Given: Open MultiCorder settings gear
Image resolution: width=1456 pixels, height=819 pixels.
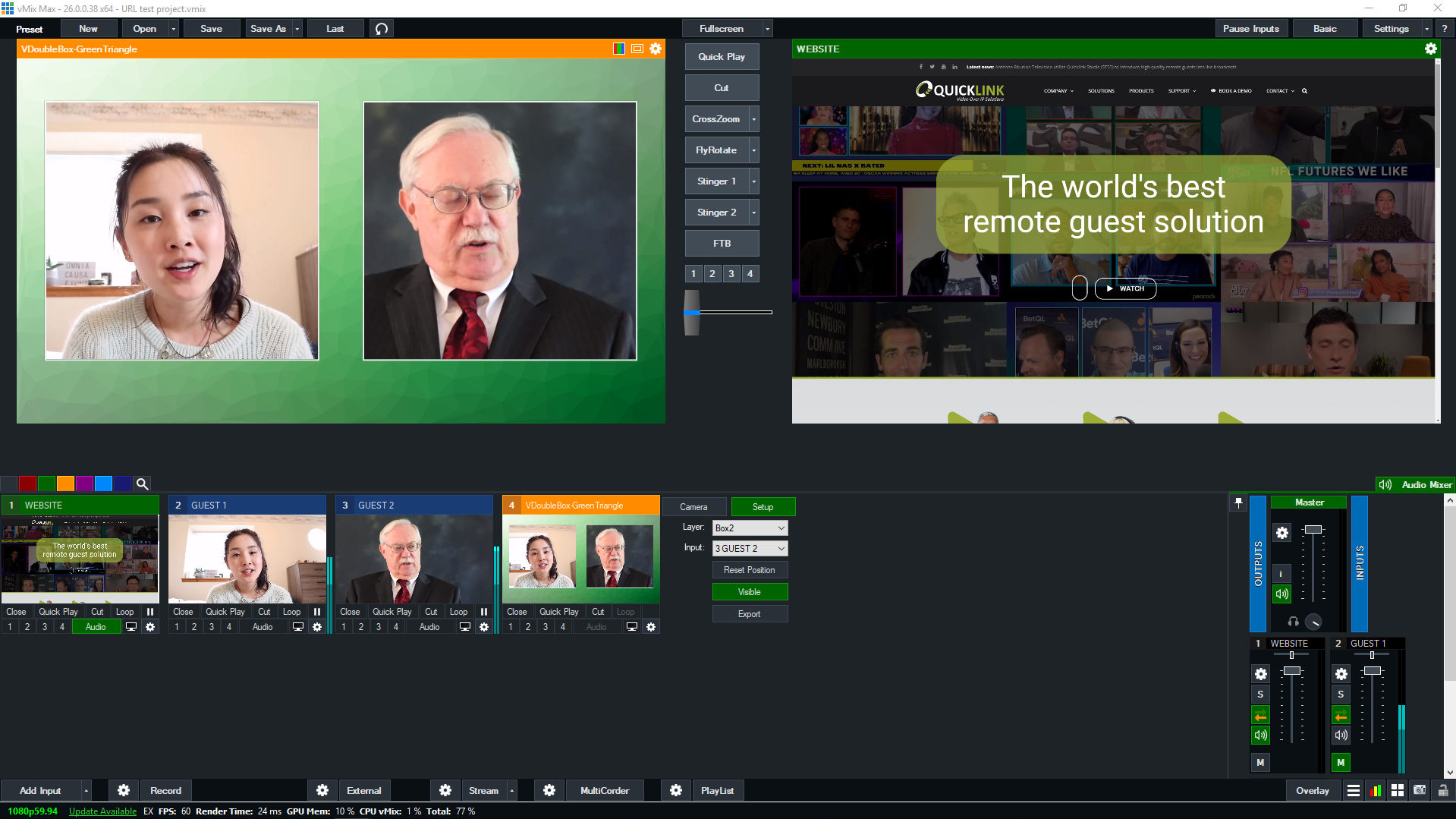Looking at the screenshot, I should (549, 791).
